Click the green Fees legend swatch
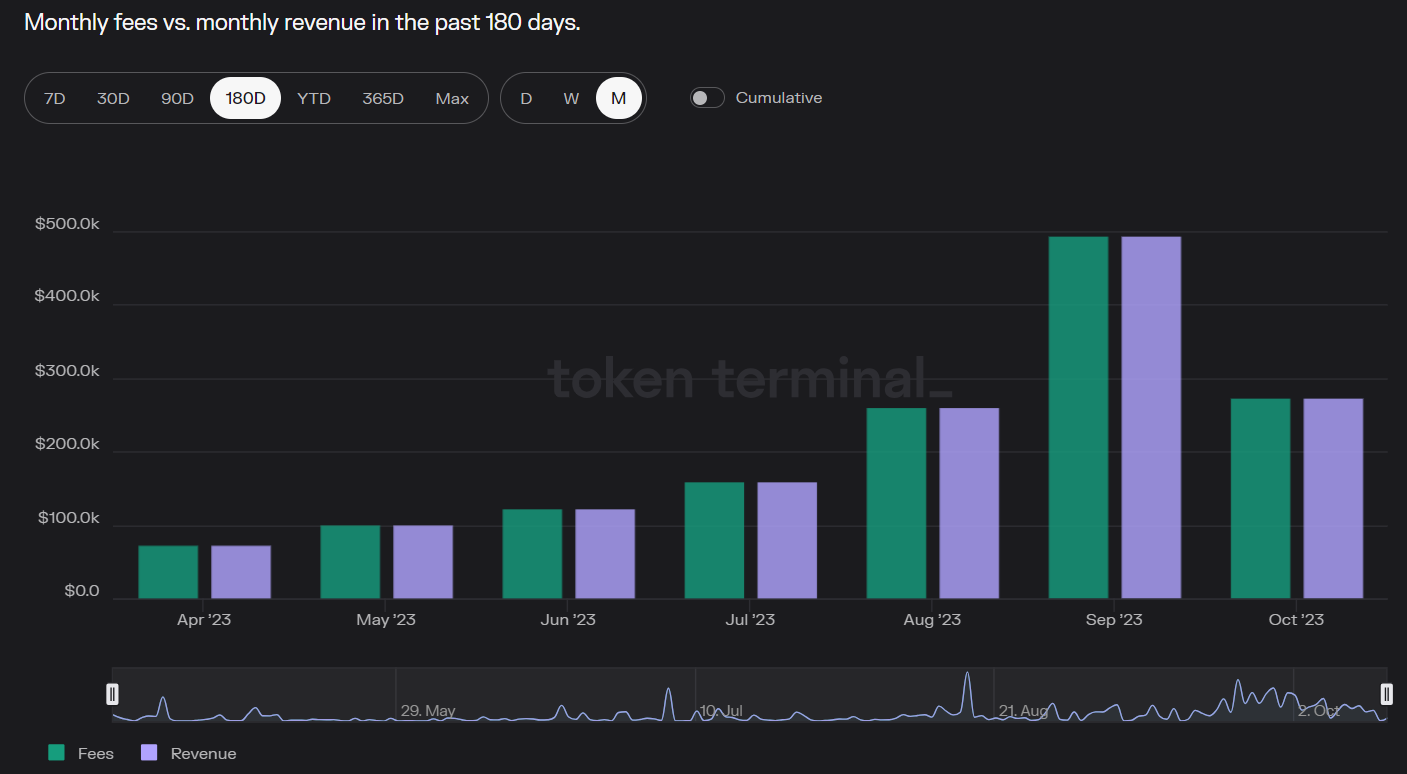 coord(57,753)
